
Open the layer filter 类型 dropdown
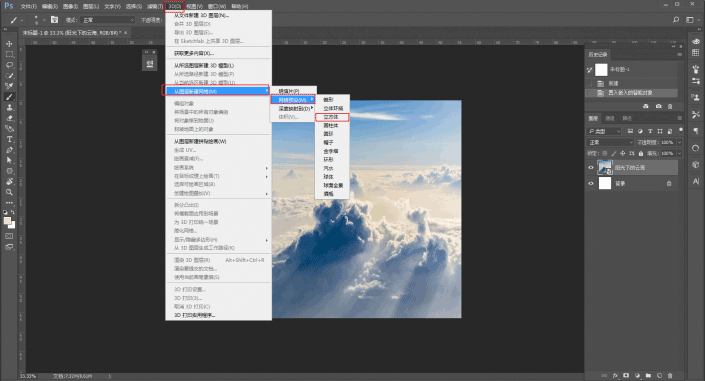(x=604, y=131)
